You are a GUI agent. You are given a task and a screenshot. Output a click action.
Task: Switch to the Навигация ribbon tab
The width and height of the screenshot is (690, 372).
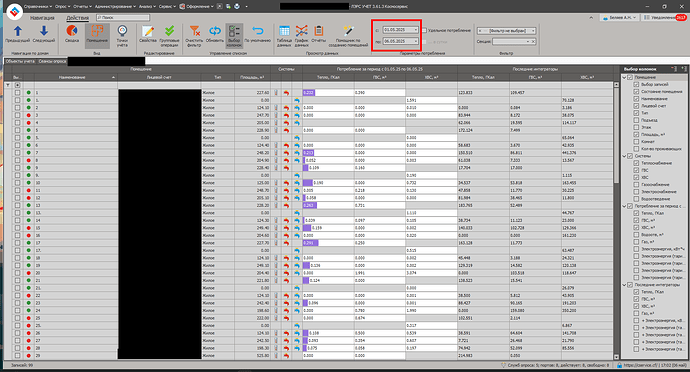pyautogui.click(x=42, y=18)
